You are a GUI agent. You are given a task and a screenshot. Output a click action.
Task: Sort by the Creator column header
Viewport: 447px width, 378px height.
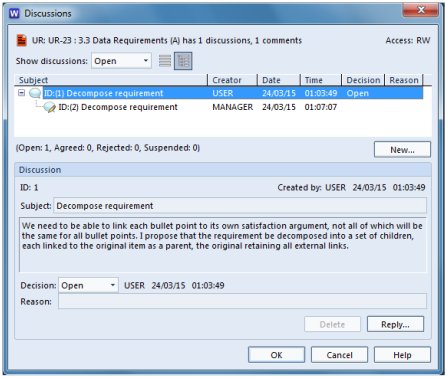[x=233, y=80]
